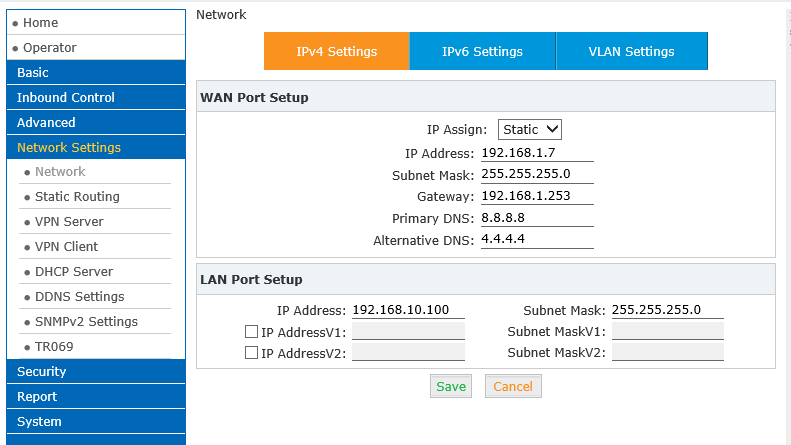
Task: Open the VPN Server submenu item
Action: click(x=69, y=221)
